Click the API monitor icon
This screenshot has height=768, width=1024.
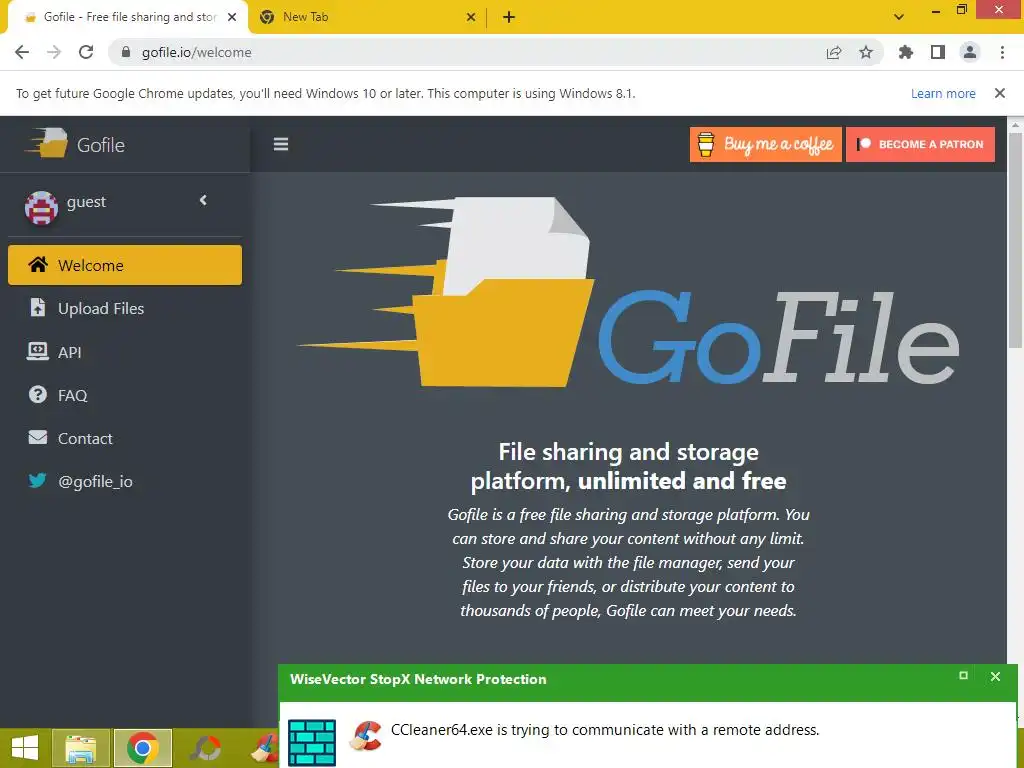[x=38, y=351]
